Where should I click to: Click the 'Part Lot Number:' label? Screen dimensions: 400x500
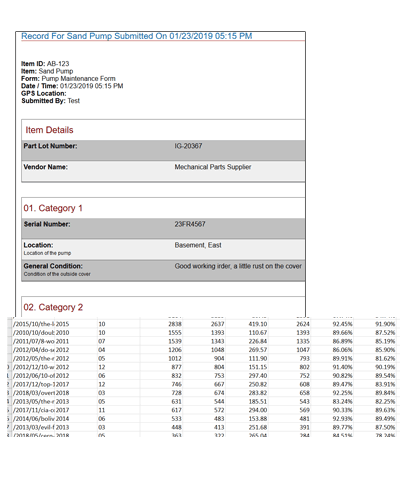pos(50,146)
